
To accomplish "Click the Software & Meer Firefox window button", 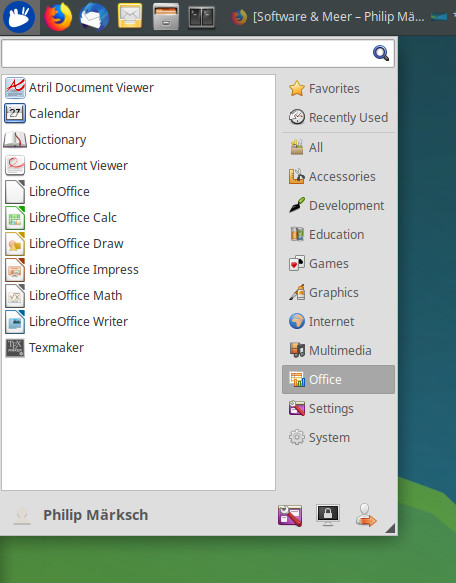I will (338, 17).
